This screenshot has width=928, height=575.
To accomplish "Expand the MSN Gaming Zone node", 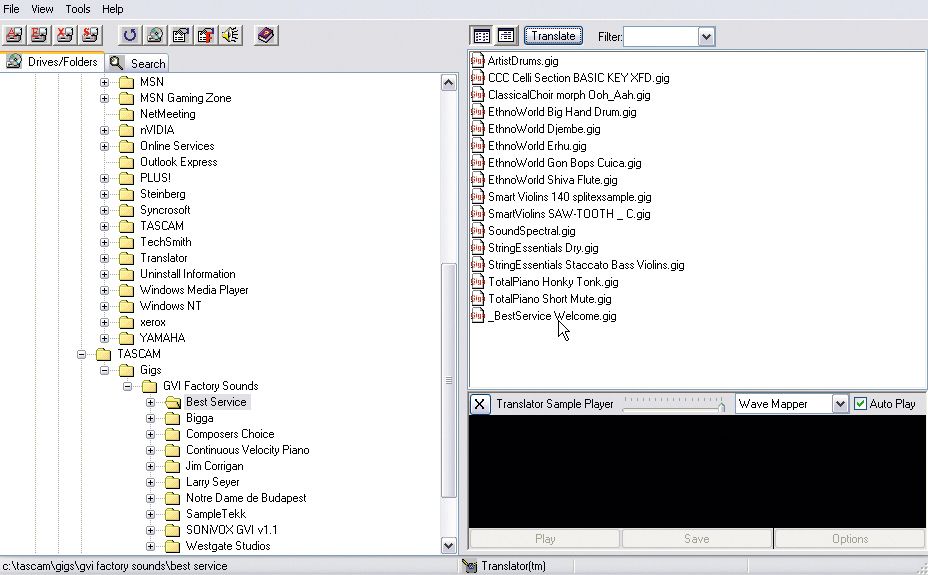I will [105, 98].
